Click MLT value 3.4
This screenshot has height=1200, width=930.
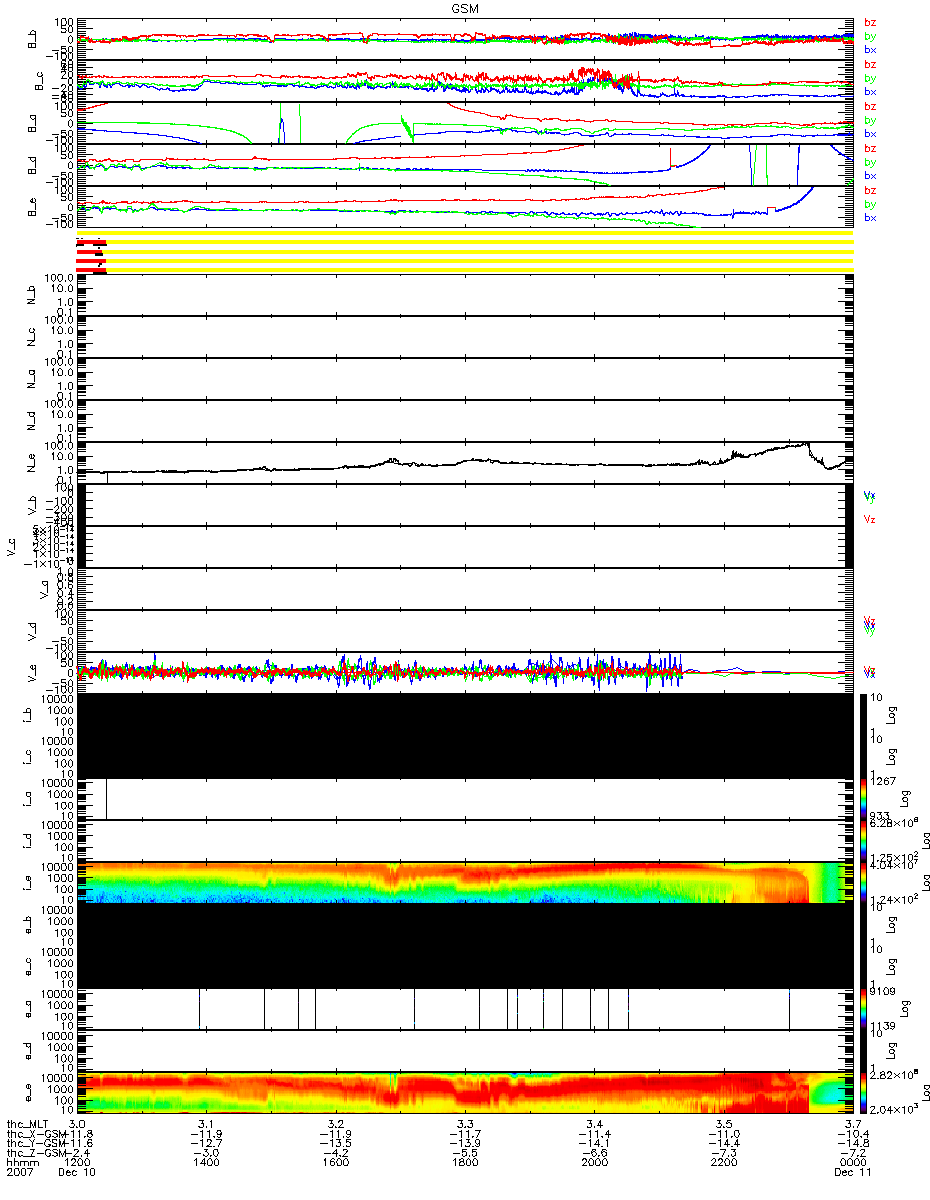(x=594, y=1124)
